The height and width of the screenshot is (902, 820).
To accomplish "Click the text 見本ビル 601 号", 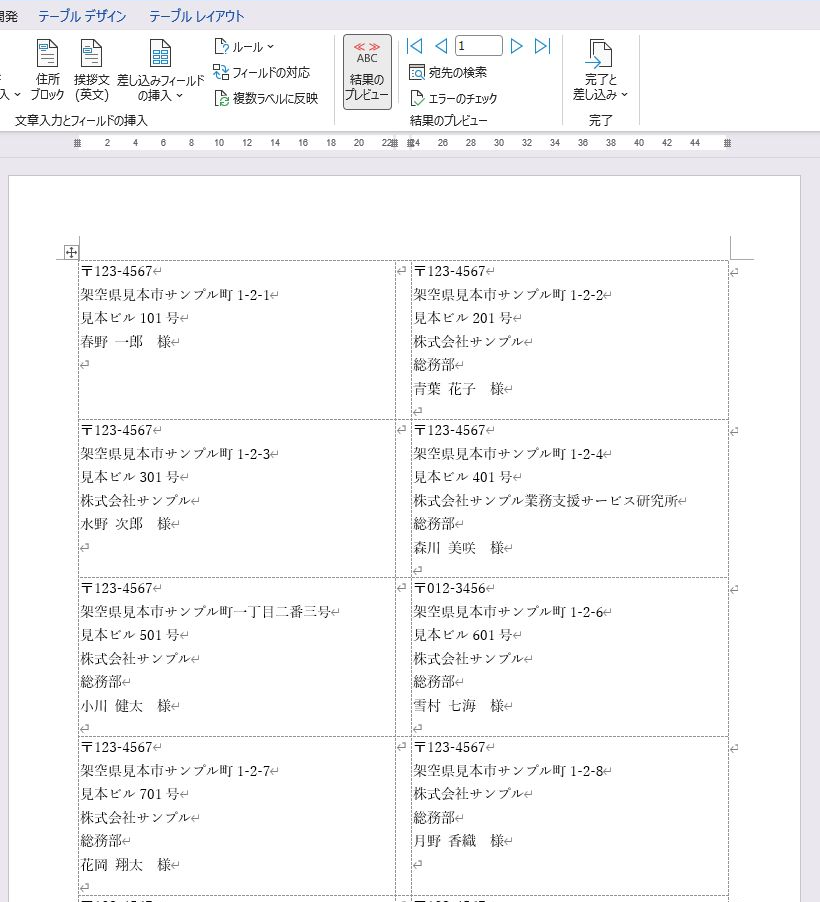I will coord(463,635).
